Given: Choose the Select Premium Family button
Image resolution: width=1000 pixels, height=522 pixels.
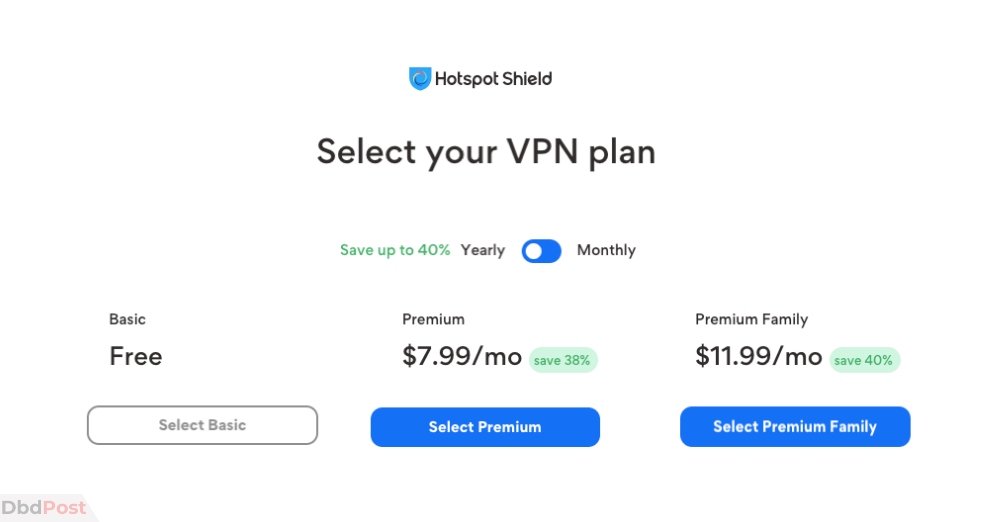Looking at the screenshot, I should 795,426.
